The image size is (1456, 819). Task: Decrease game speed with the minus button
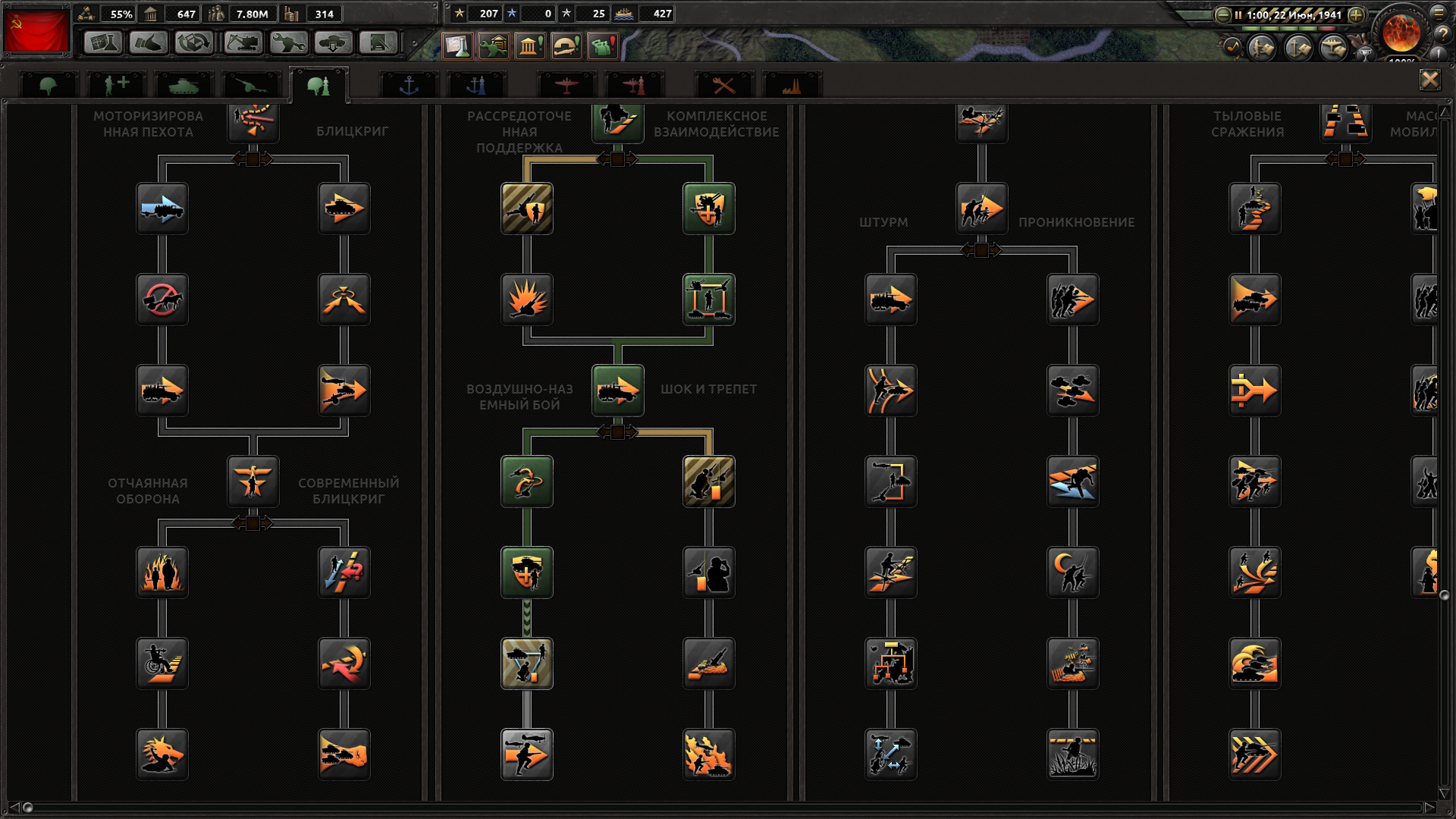click(x=1222, y=15)
